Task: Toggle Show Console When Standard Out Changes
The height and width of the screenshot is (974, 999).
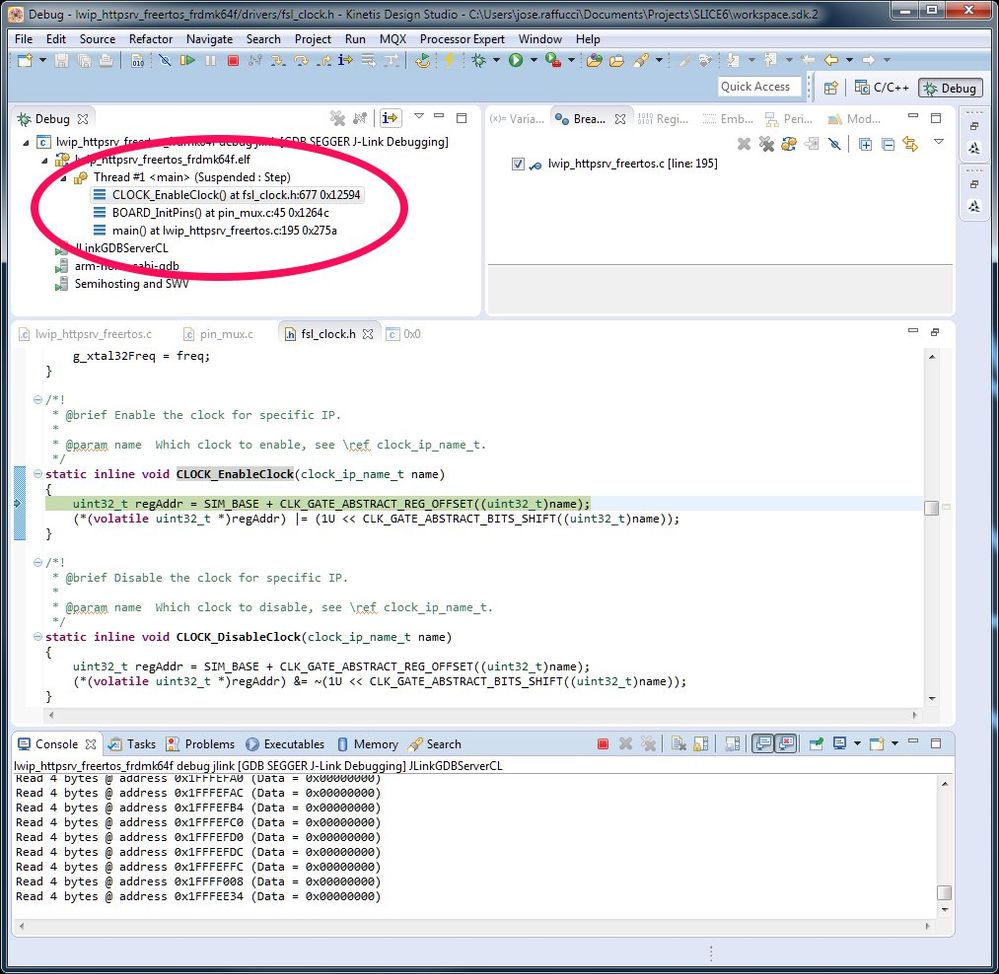Action: (763, 744)
